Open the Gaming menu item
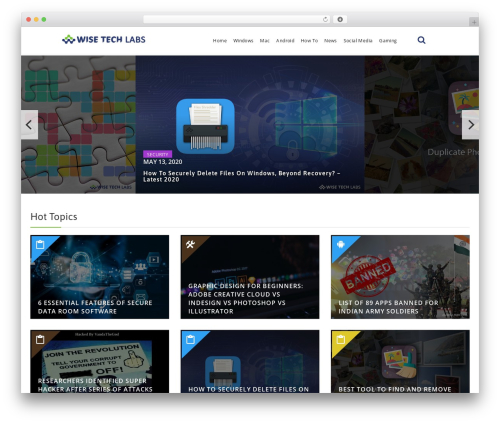 388,41
